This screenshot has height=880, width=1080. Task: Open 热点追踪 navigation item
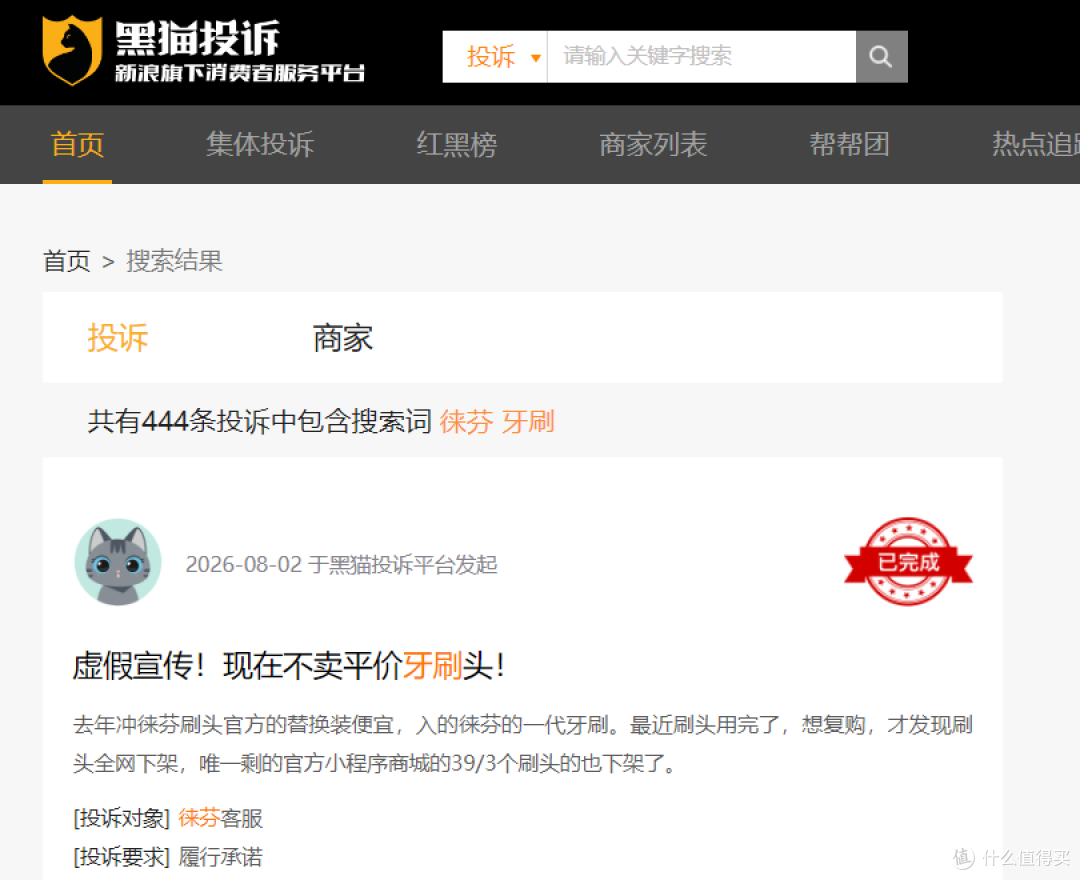point(1035,145)
